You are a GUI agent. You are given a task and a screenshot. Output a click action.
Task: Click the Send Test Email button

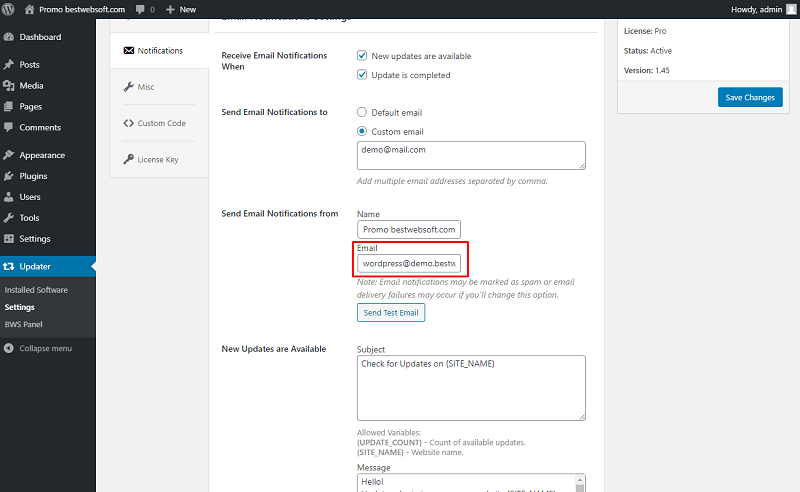(391, 312)
